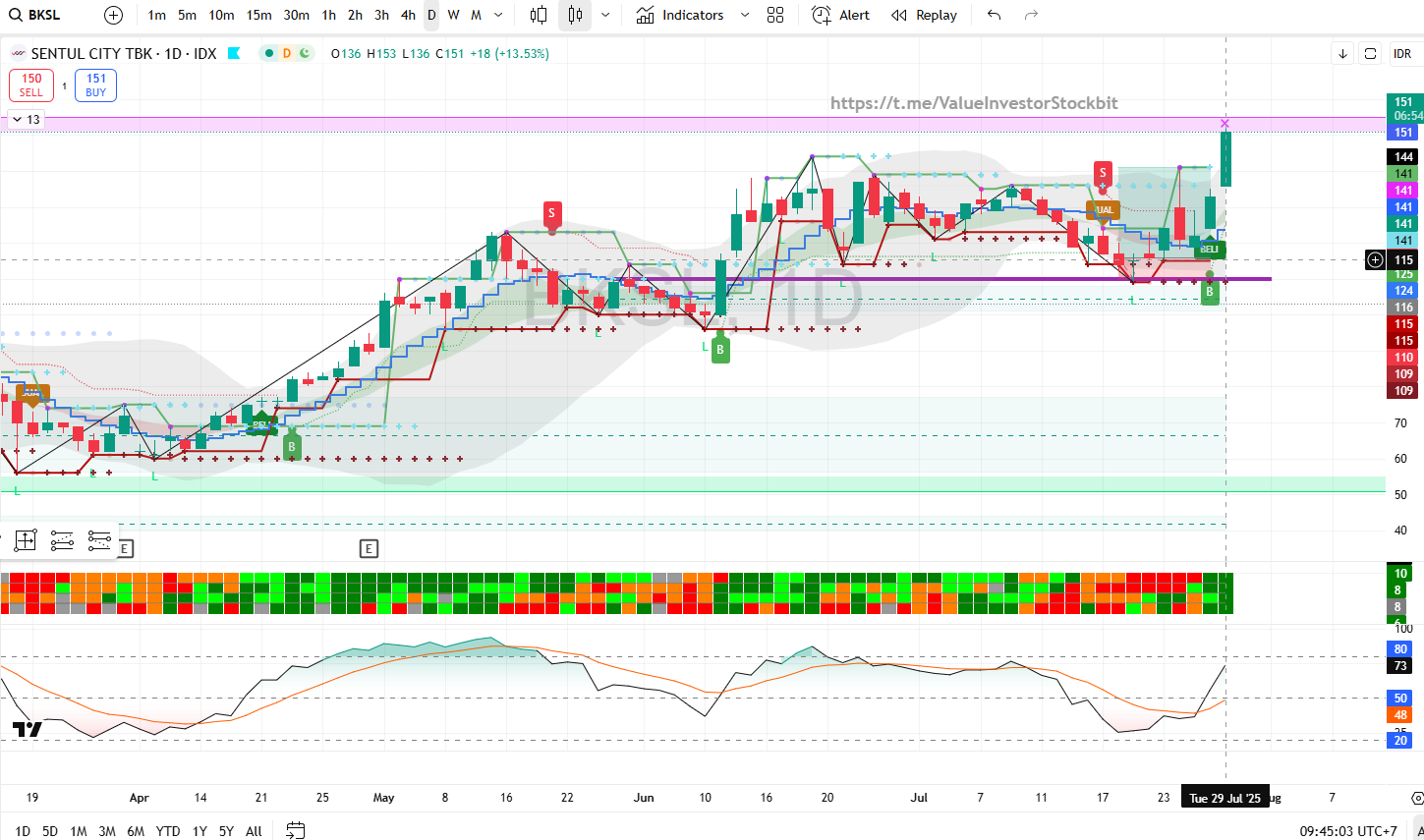Image resolution: width=1424 pixels, height=840 pixels.
Task: Click the magenta X marker above the last candle
Action: click(x=1225, y=124)
